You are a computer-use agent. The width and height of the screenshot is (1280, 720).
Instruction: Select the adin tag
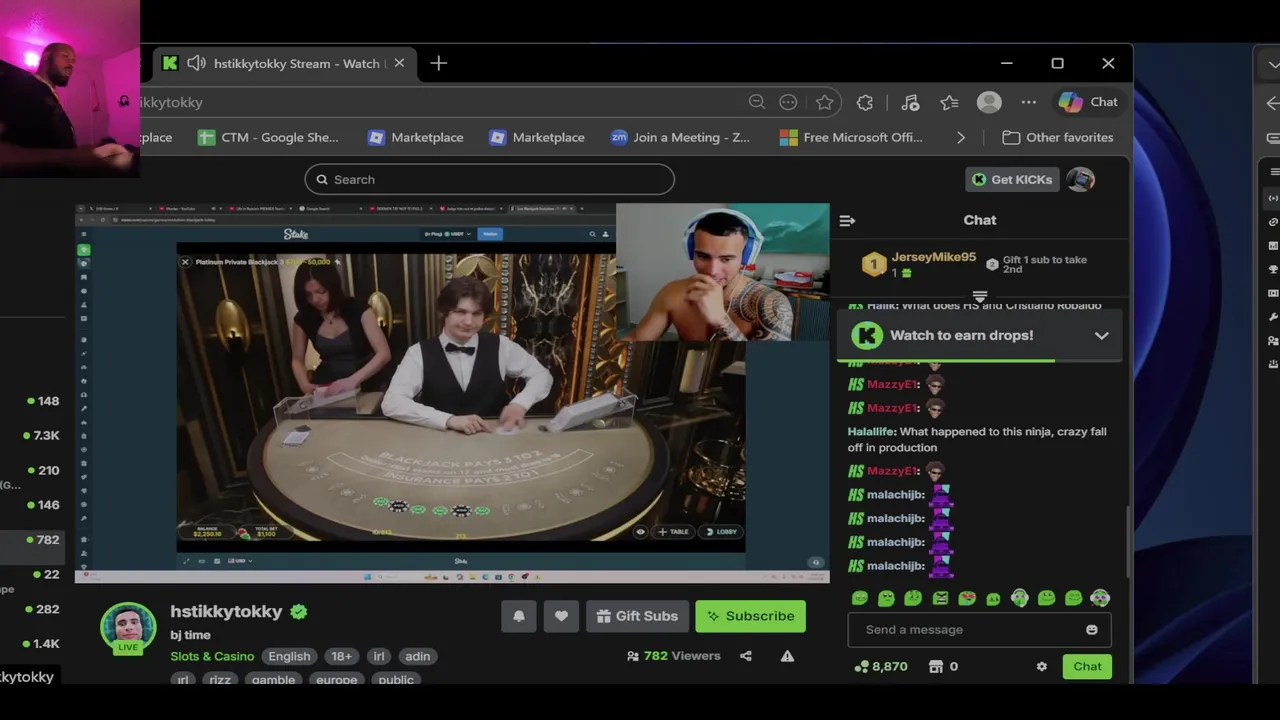click(417, 656)
